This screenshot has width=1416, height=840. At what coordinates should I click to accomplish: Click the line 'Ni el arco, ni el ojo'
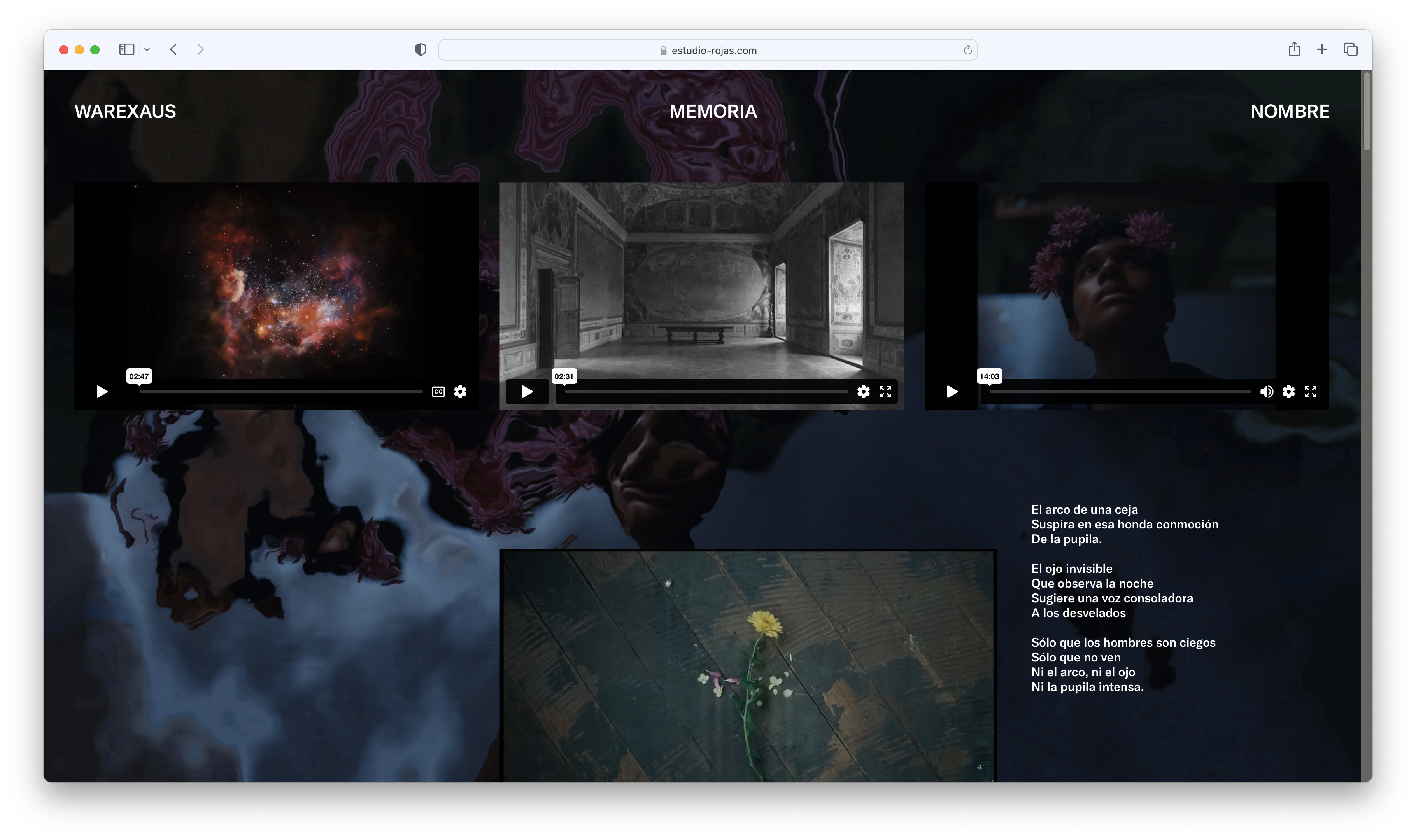(x=1083, y=672)
